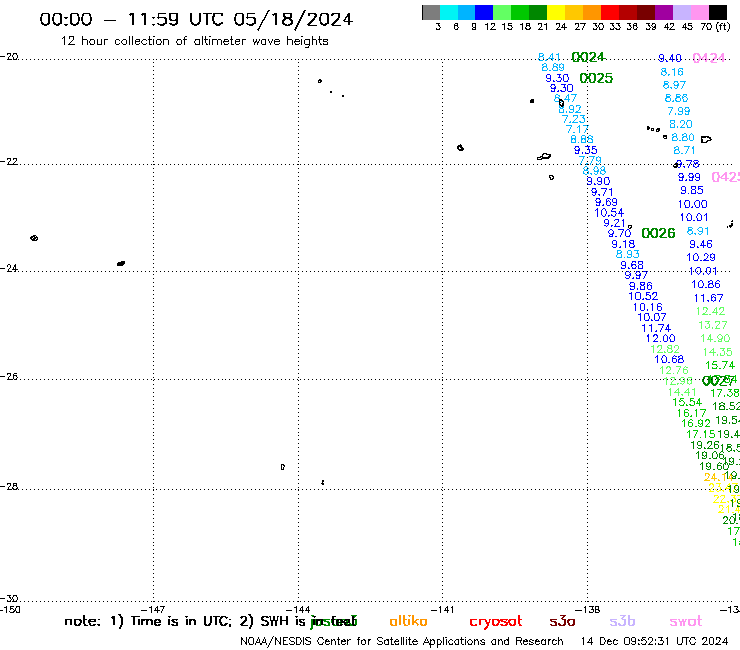Click the wave height value 7.99
This screenshot has height=650, width=740.
679,111
